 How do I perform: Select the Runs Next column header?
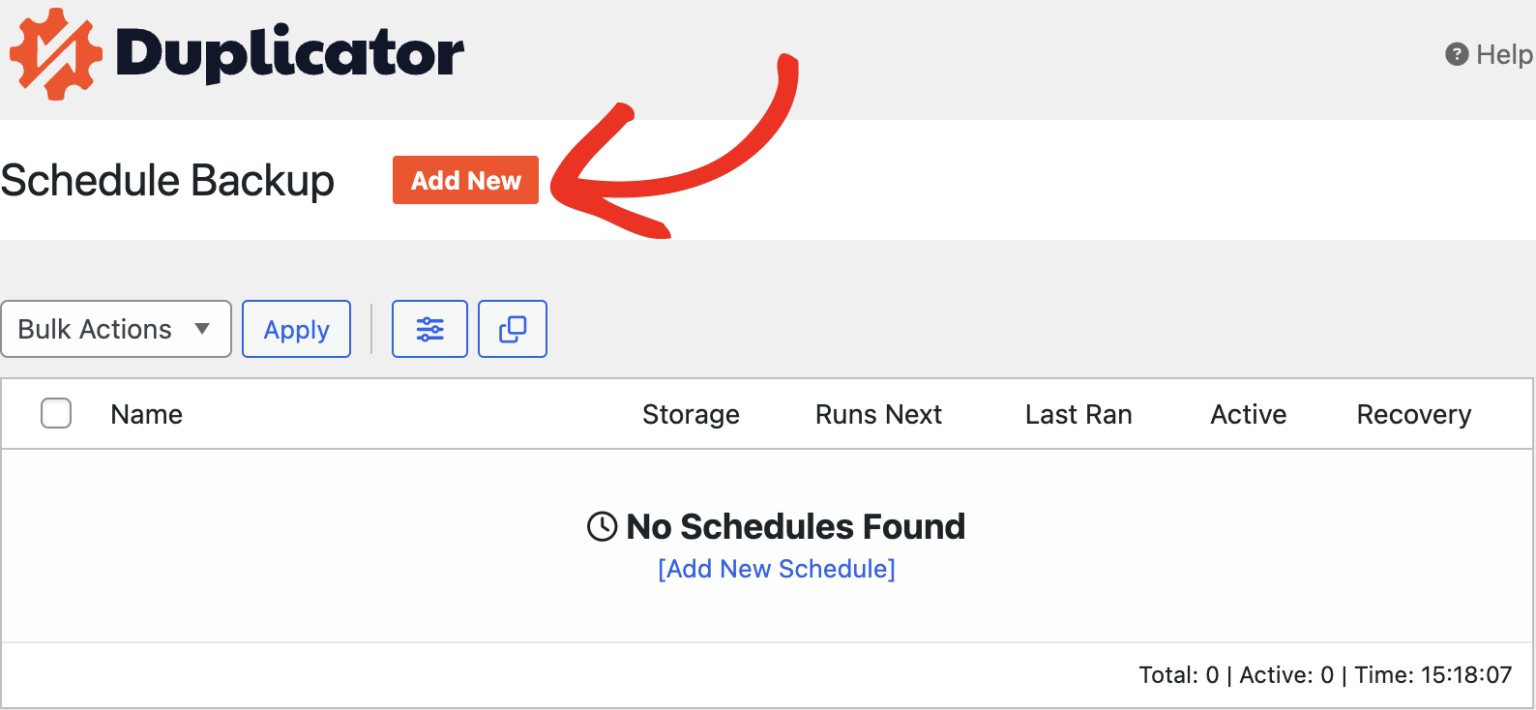point(878,413)
